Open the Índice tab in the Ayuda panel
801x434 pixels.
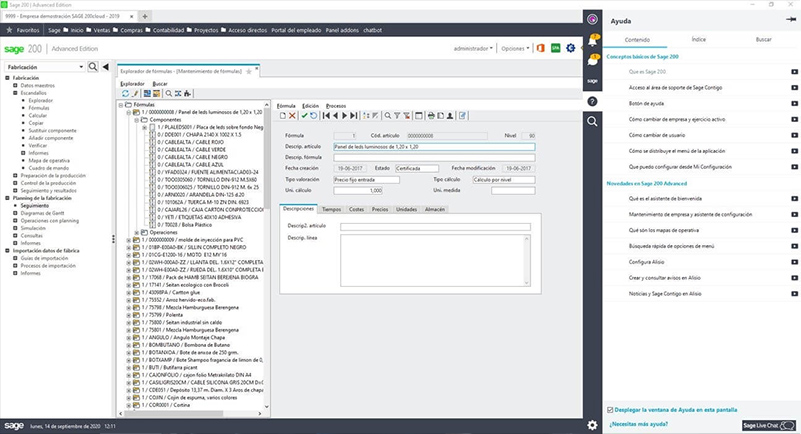[698, 39]
